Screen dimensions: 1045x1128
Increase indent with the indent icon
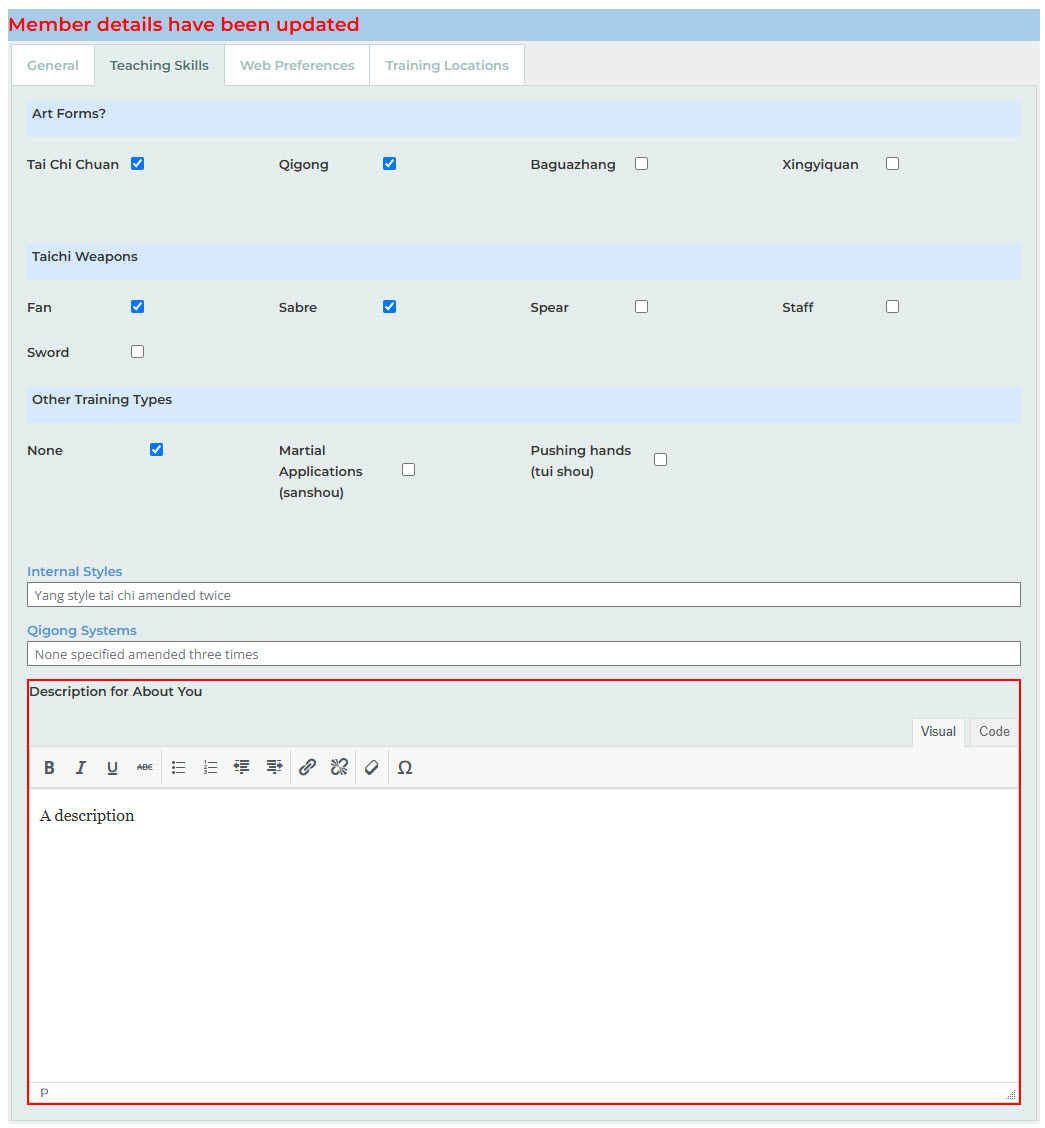(274, 768)
